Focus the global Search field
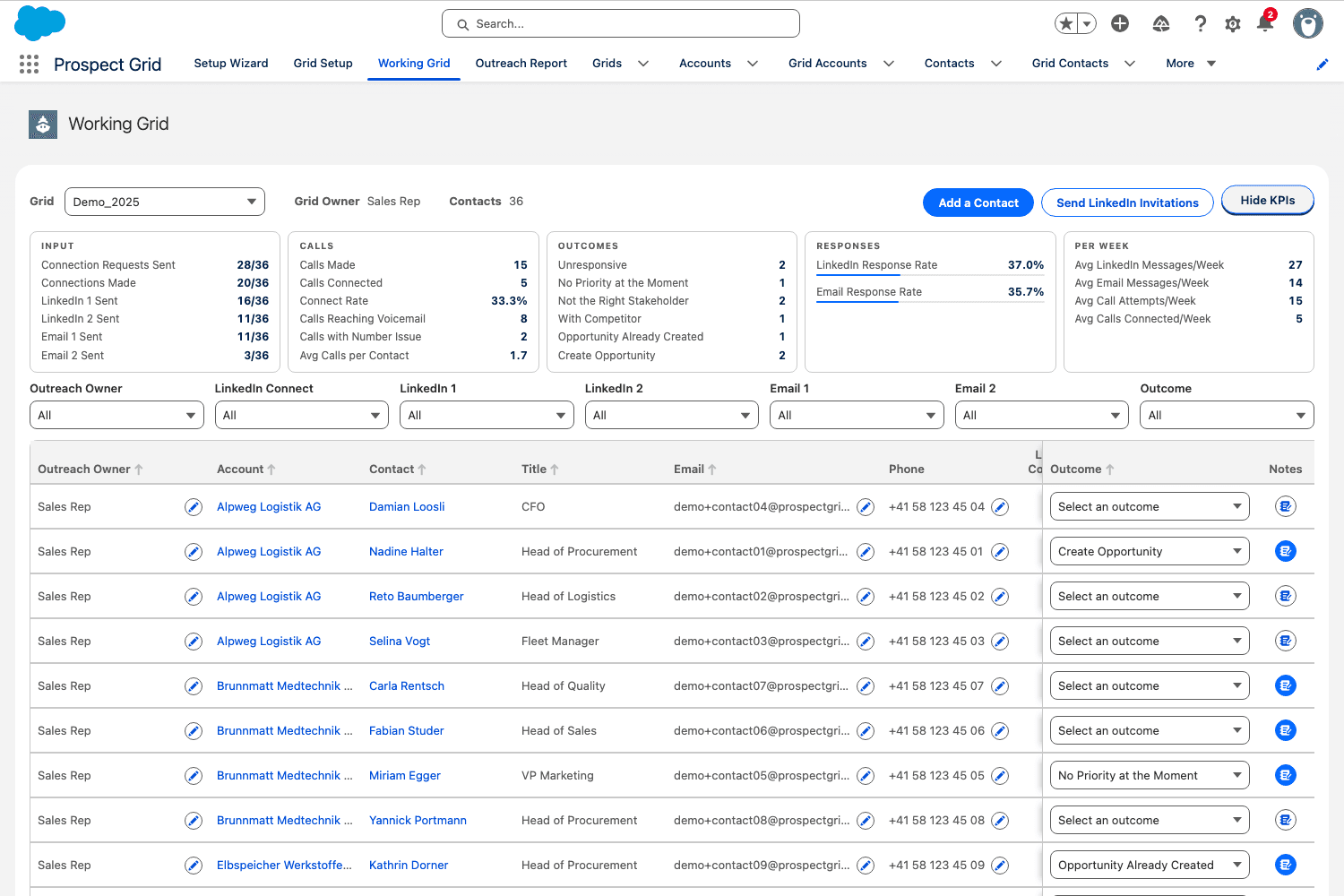 [621, 24]
